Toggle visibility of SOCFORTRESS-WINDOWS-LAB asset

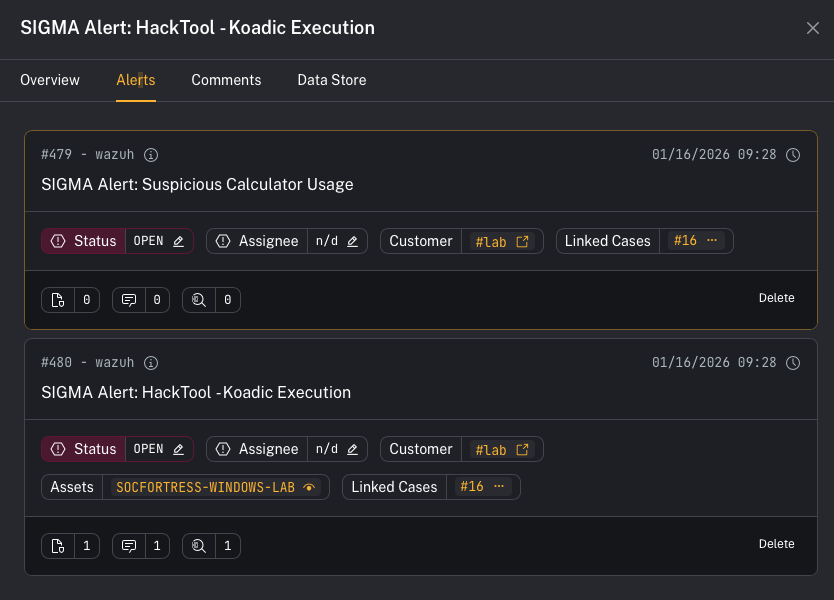point(310,487)
